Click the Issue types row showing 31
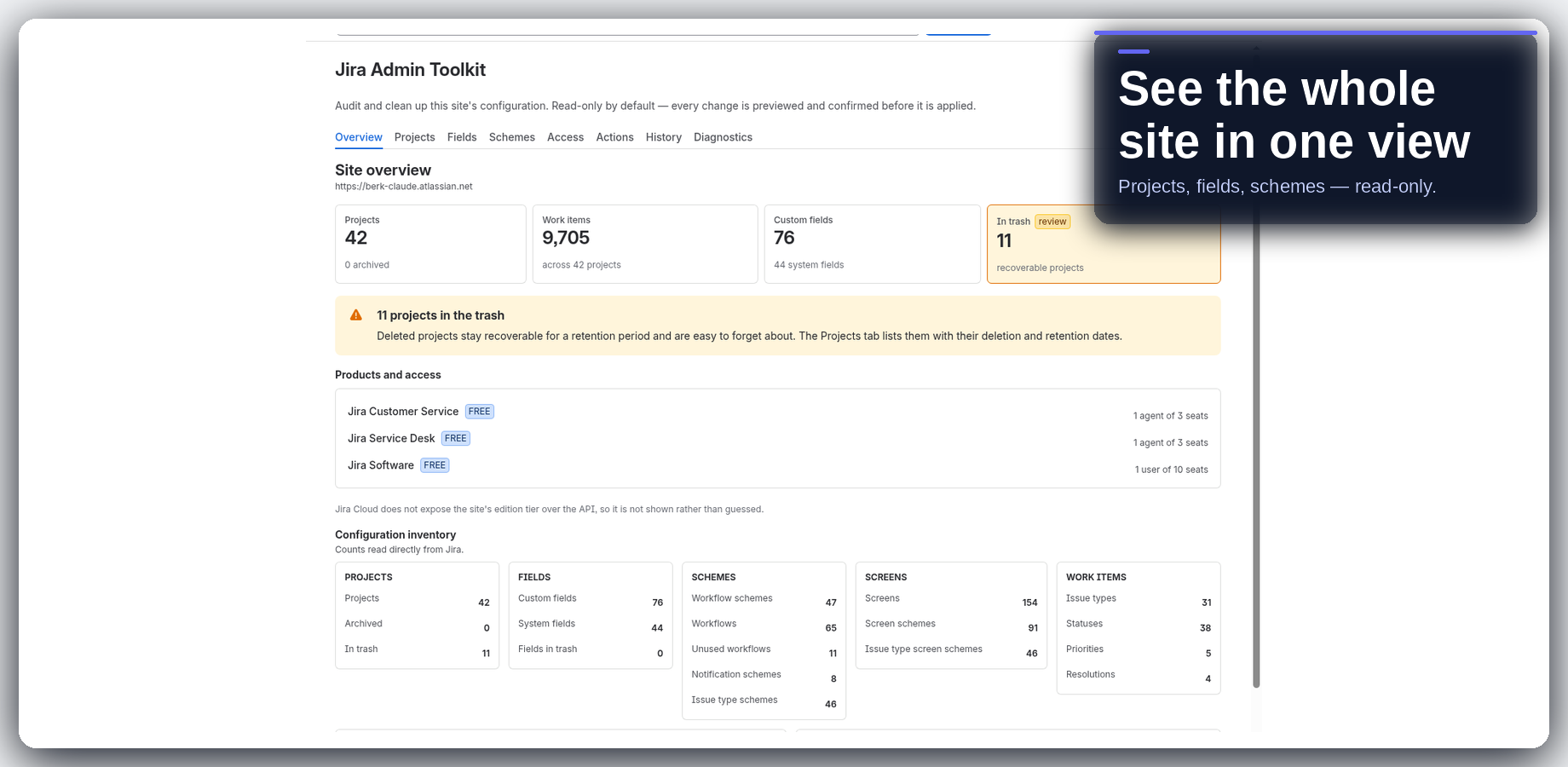 1139,600
